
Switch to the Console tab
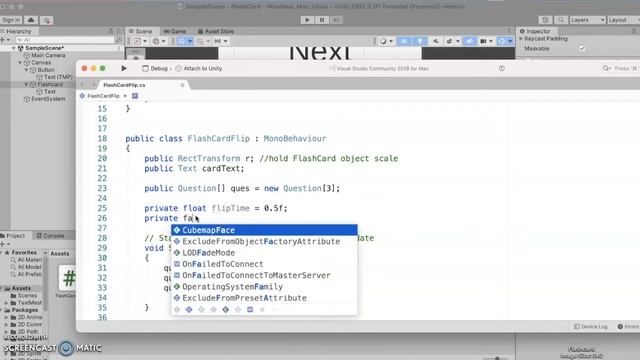[50, 236]
